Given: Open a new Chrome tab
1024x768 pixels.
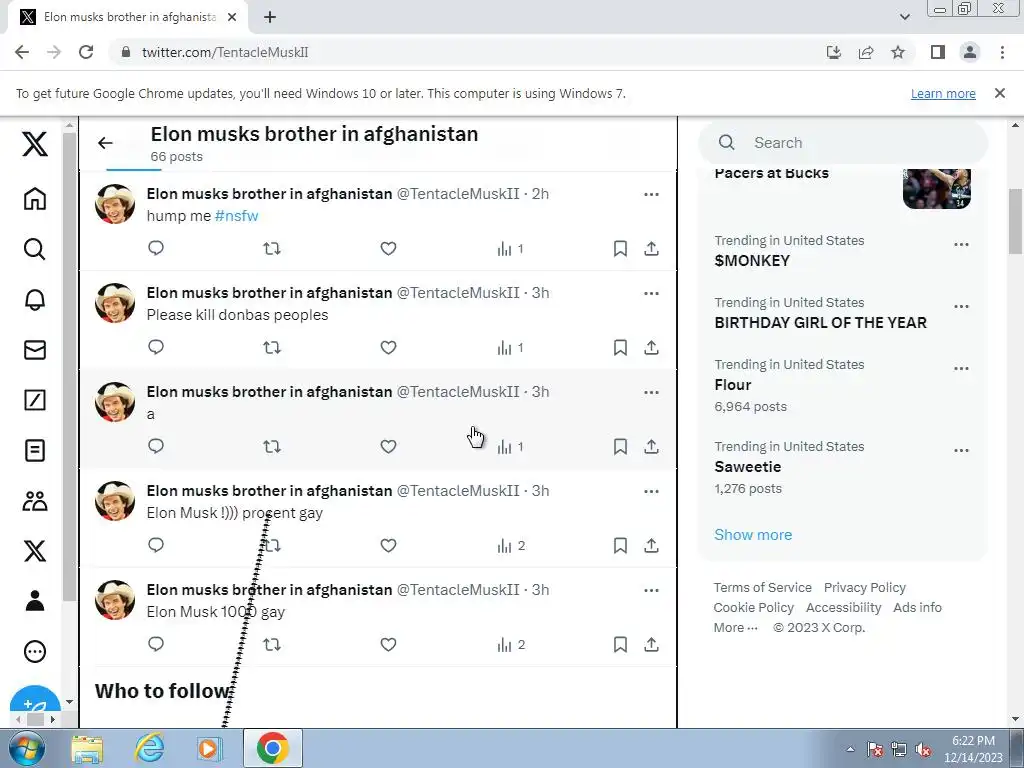Looking at the screenshot, I should pyautogui.click(x=270, y=18).
